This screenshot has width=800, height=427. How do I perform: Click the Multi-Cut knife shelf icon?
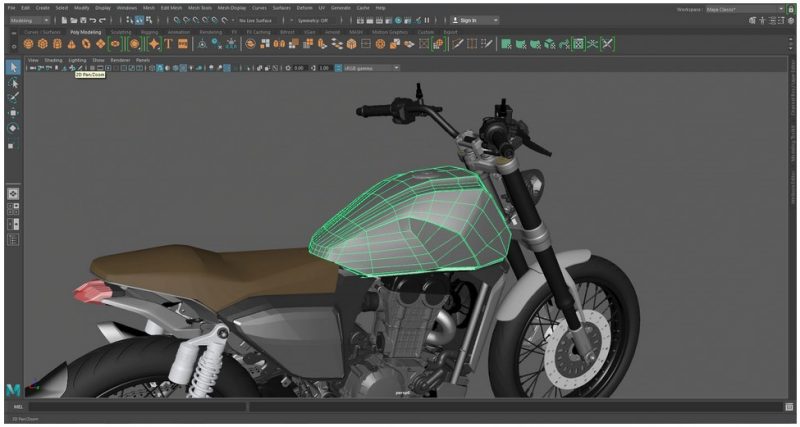pos(458,44)
